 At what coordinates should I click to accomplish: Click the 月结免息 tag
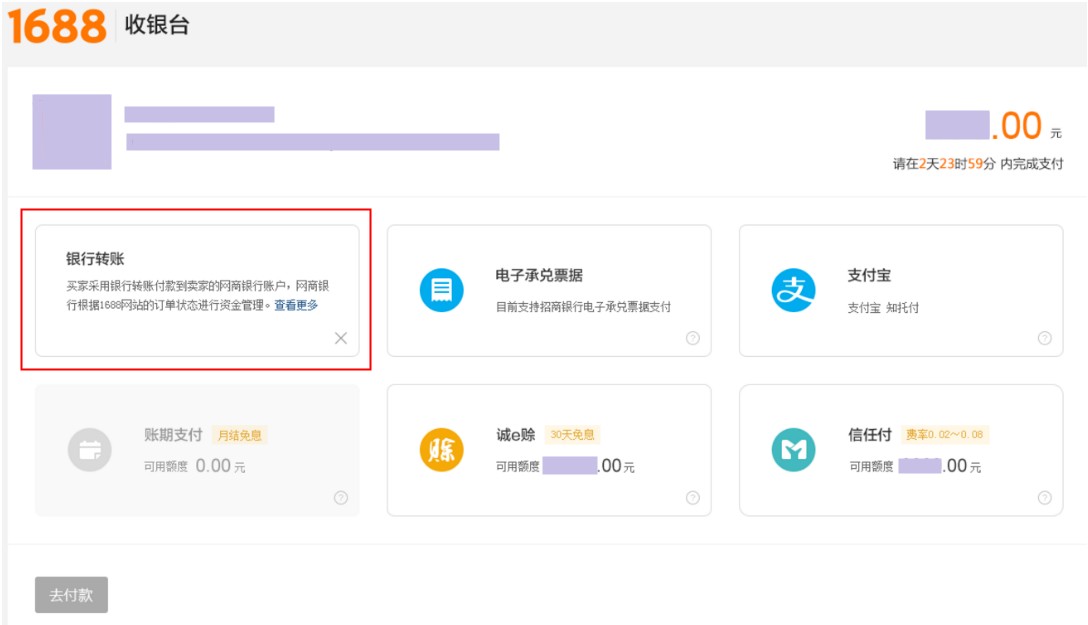(239, 435)
